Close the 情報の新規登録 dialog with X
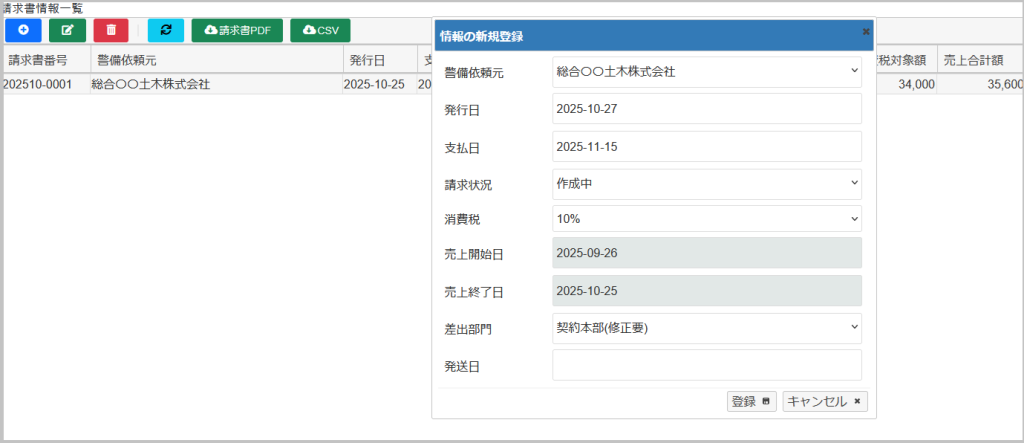 point(865,32)
